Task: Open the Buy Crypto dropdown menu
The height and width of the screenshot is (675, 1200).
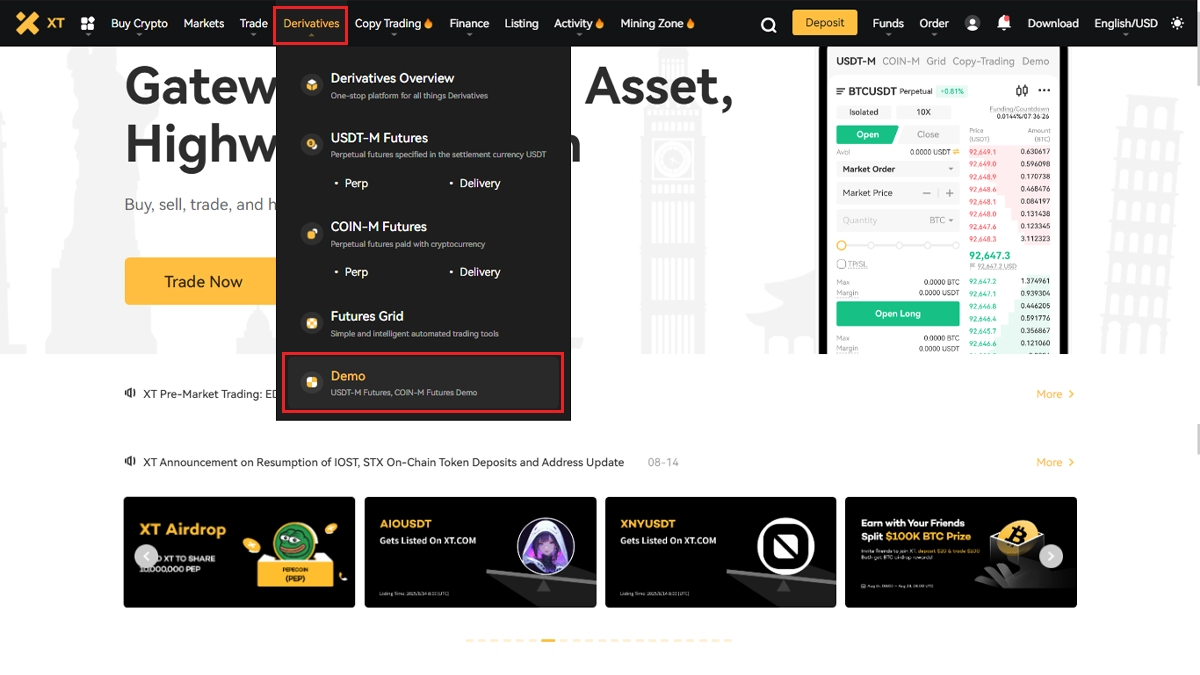Action: (139, 23)
